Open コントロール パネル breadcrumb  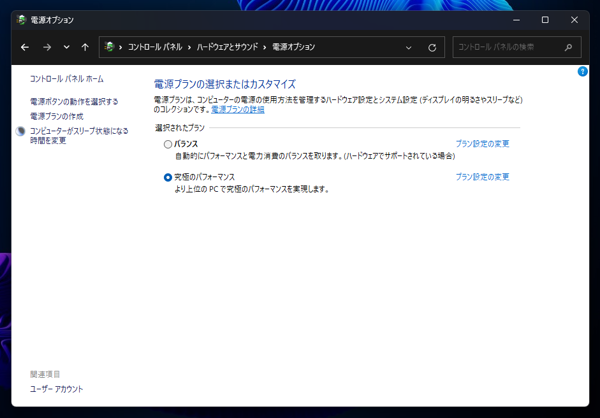[155, 47]
